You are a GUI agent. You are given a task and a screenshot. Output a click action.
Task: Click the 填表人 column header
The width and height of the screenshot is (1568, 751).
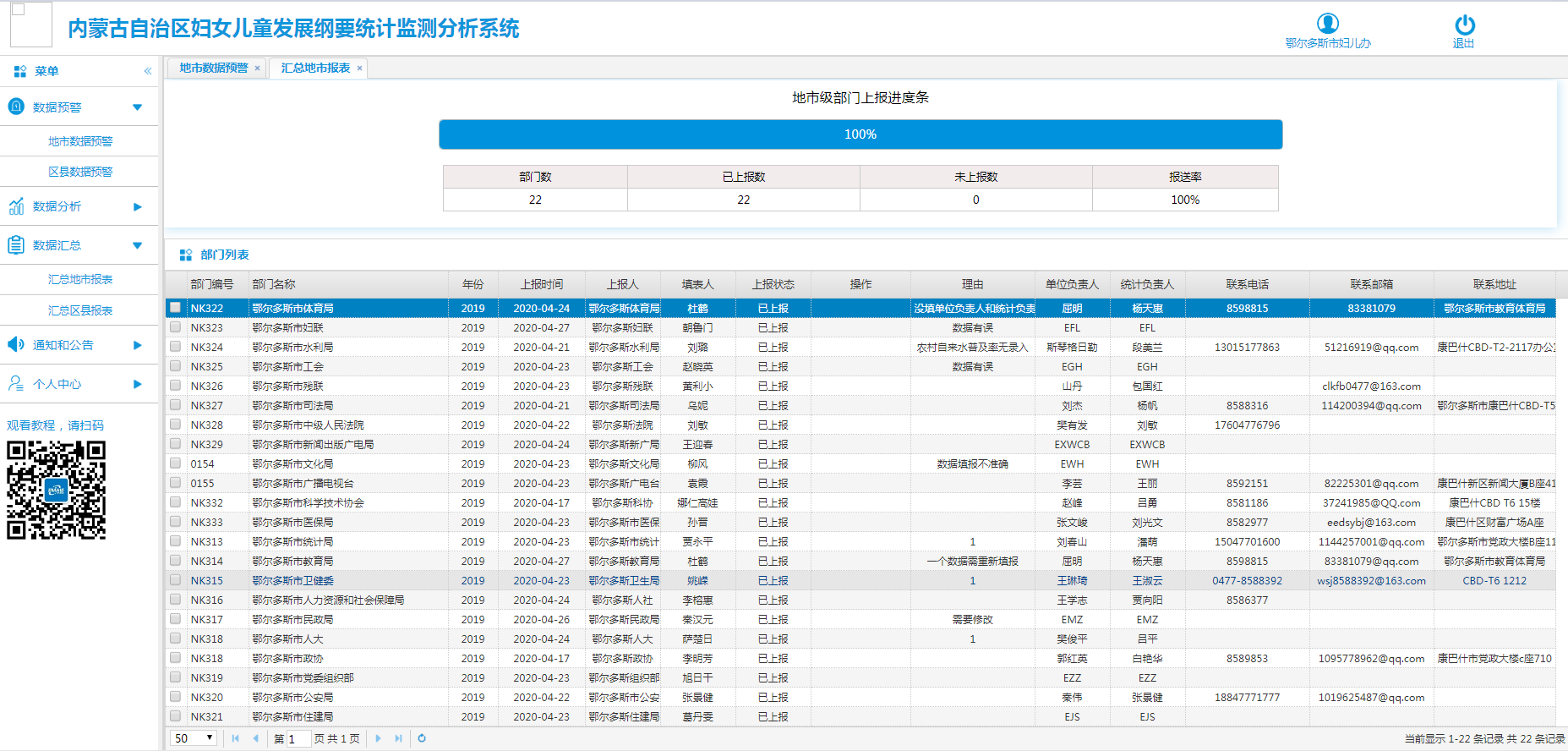697,284
